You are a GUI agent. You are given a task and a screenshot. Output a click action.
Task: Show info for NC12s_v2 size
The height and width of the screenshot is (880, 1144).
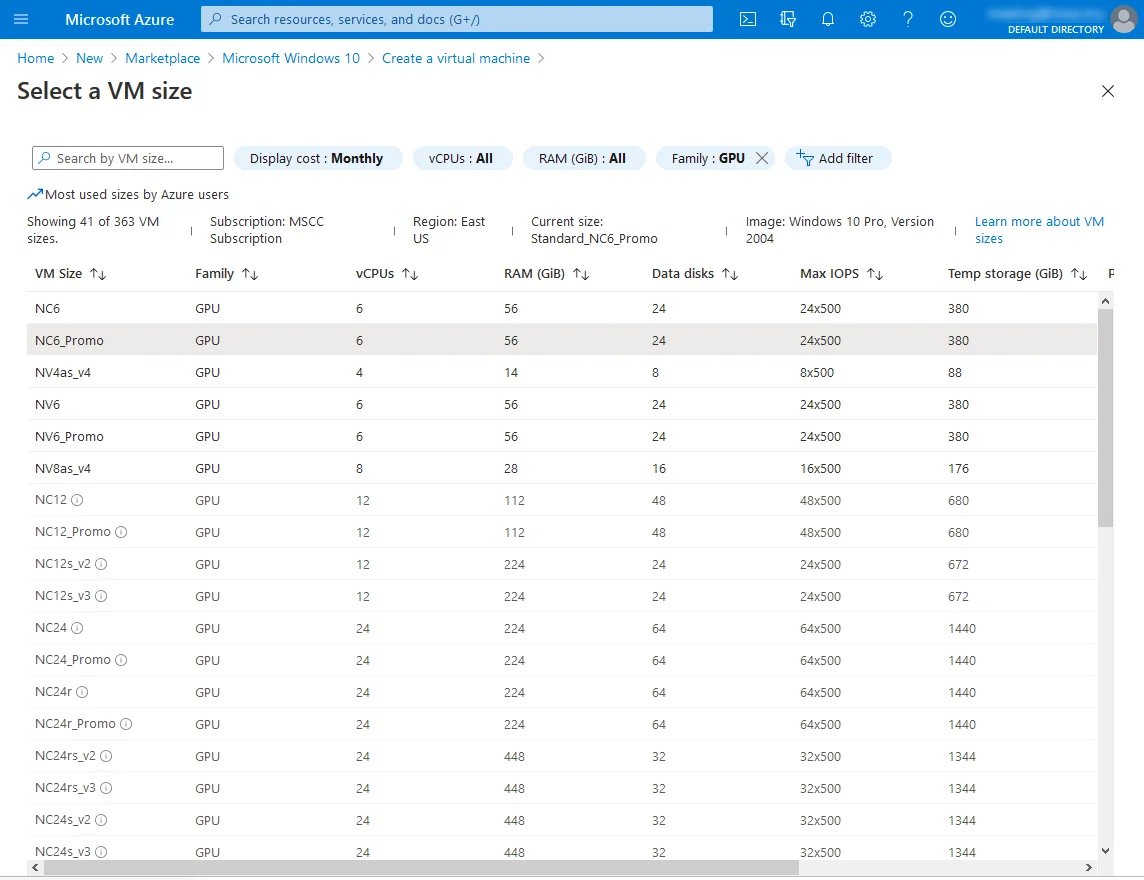click(101, 564)
